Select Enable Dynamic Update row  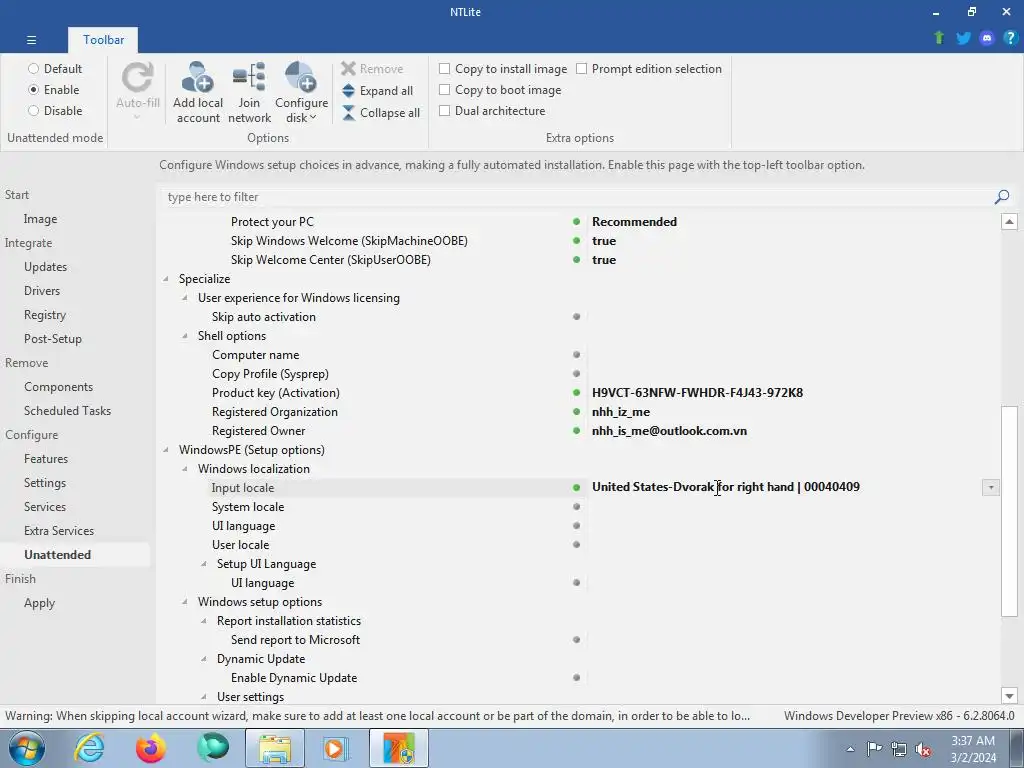[294, 678]
